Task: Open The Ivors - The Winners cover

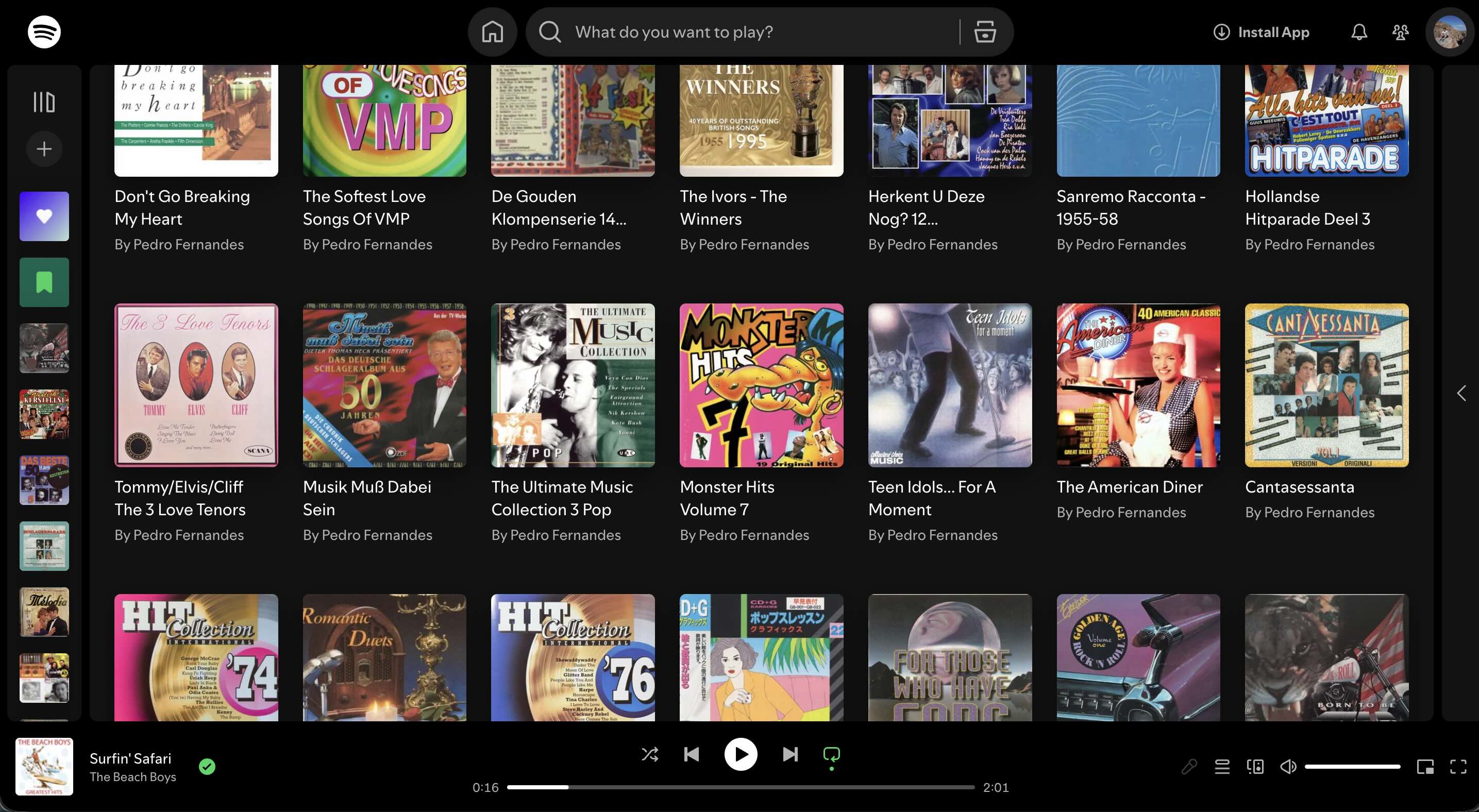Action: coord(761,121)
